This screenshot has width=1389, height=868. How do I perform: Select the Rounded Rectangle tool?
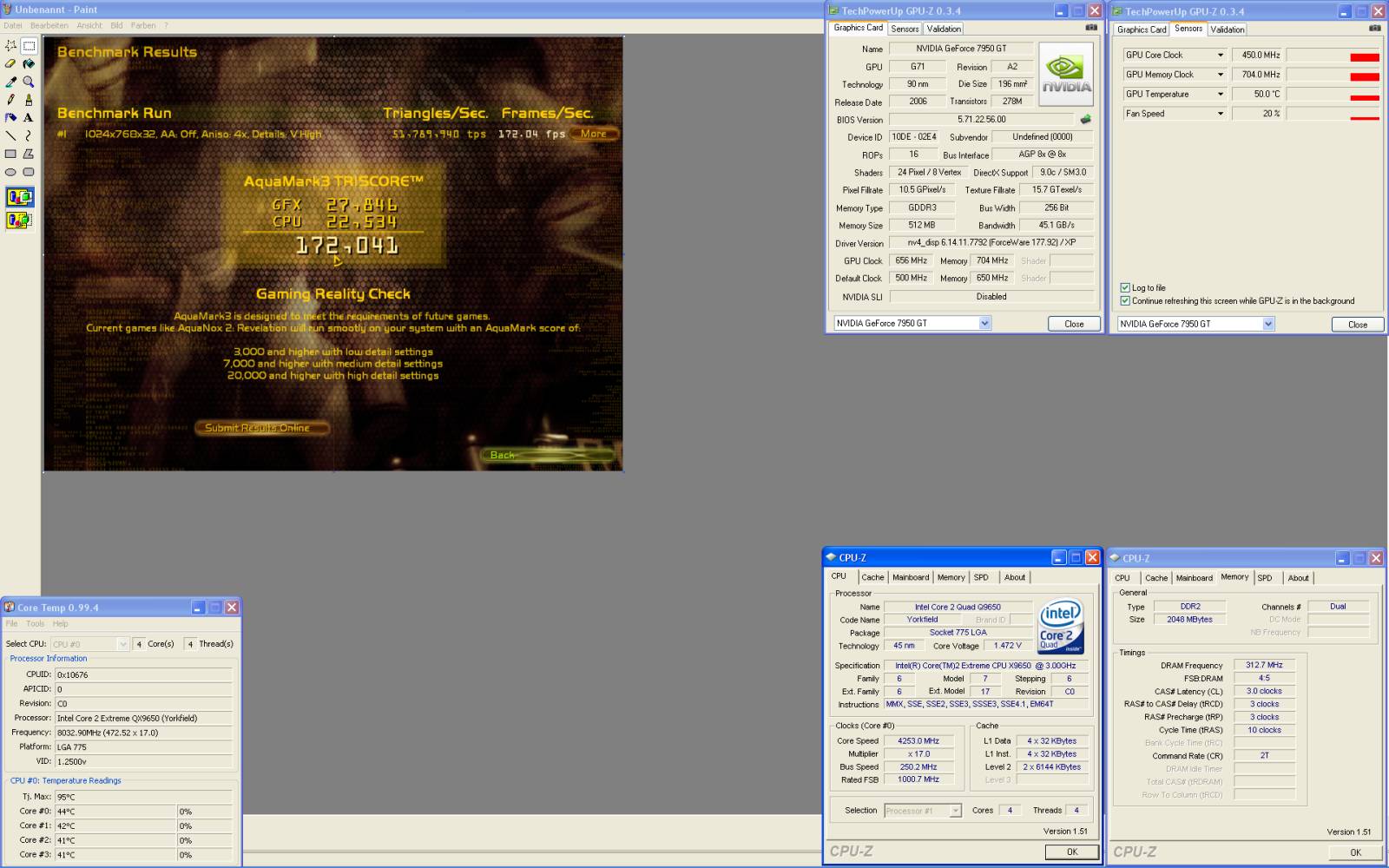point(29,172)
